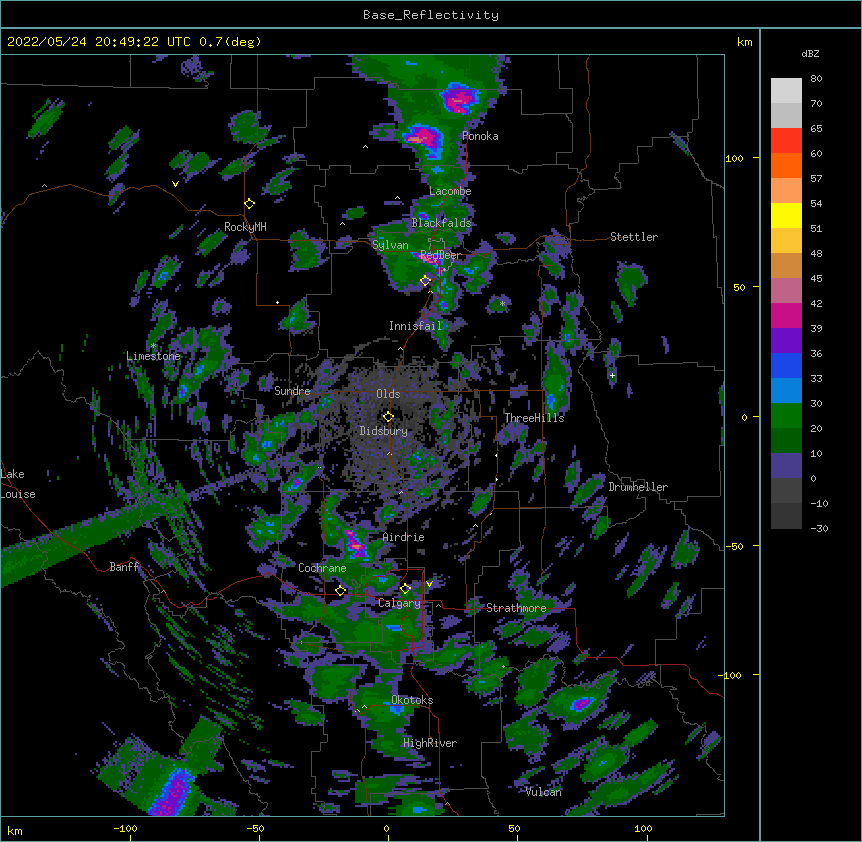Click the yellow marker below Cochrane
Screen dimensions: 862x842
click(x=340, y=591)
